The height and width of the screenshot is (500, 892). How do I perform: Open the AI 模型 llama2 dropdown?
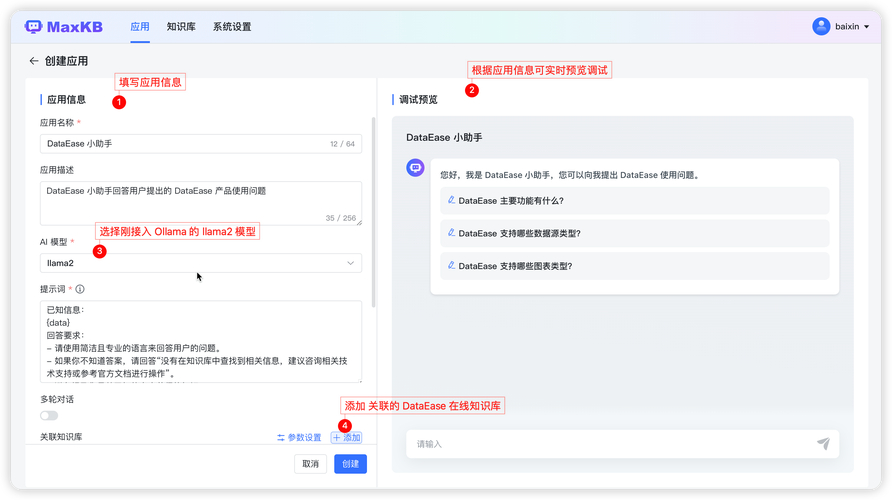tap(201, 263)
